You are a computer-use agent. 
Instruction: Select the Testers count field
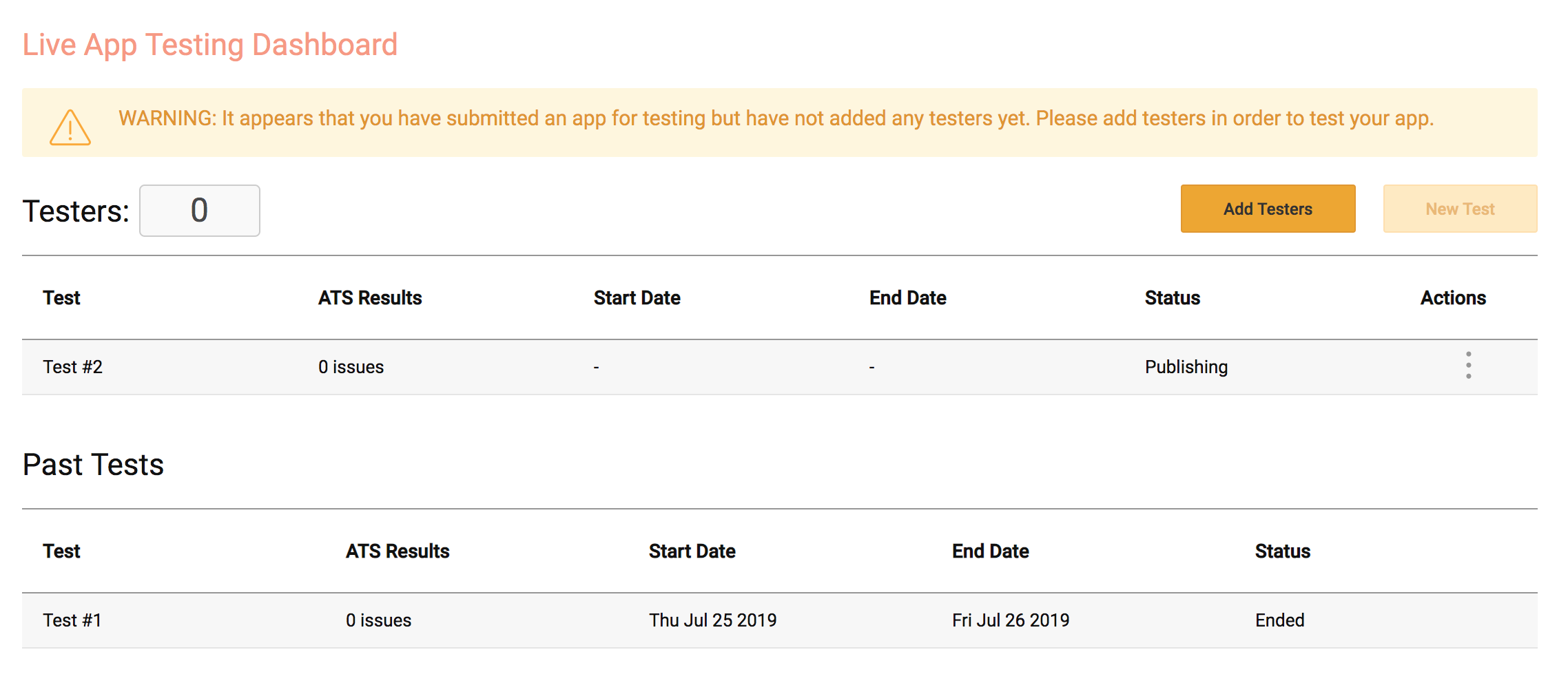tap(199, 210)
